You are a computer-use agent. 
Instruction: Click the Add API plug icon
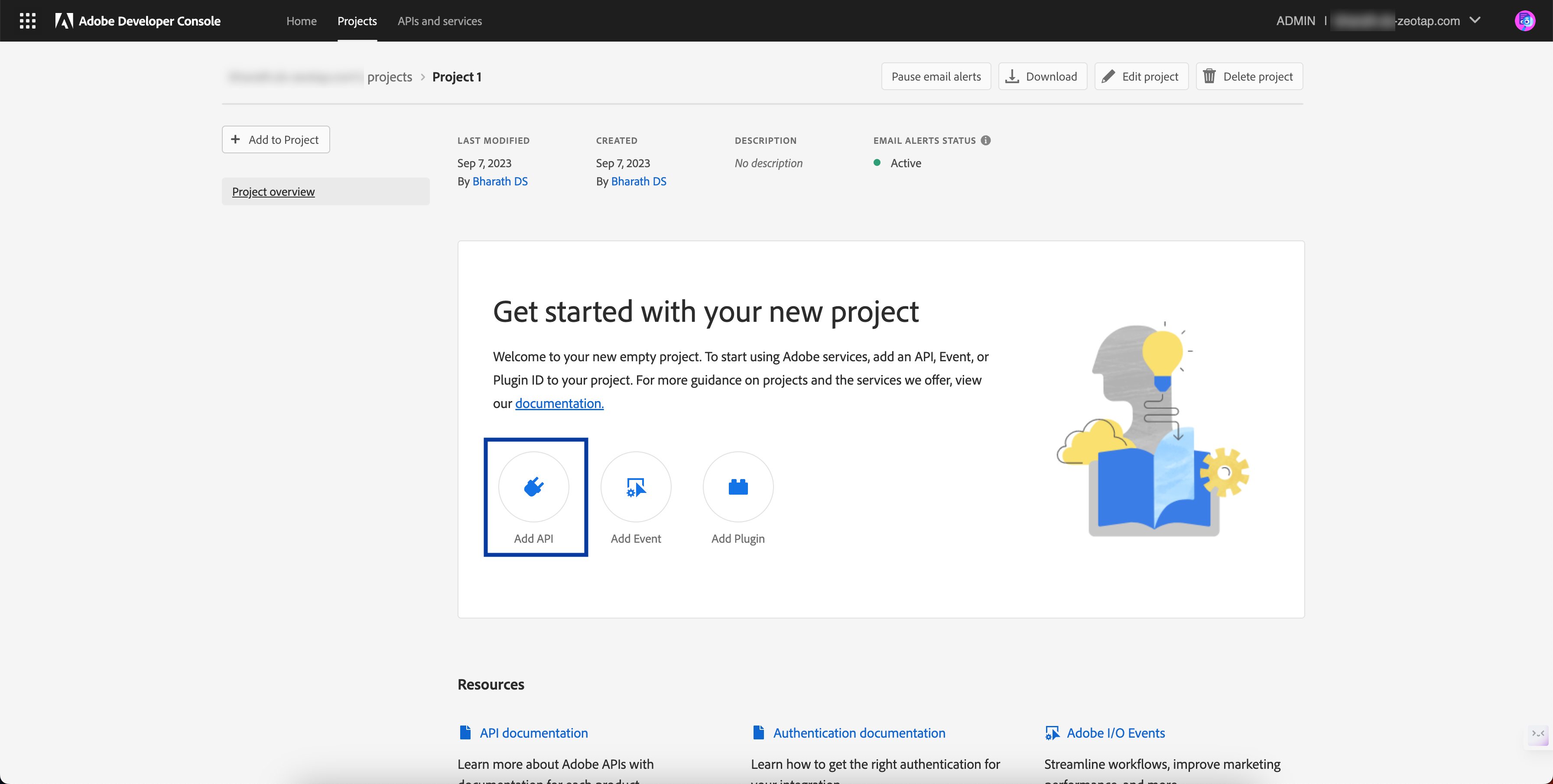[533, 486]
